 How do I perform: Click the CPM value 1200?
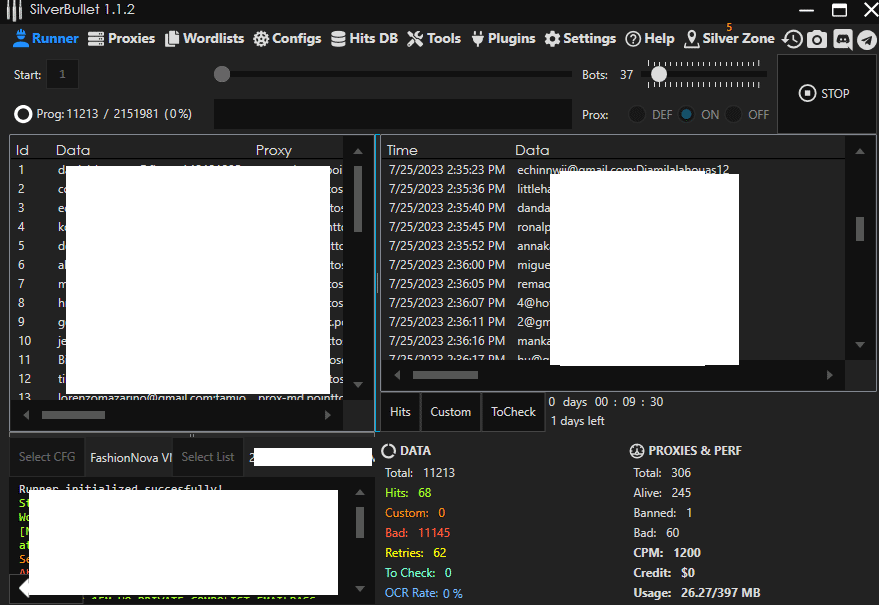[687, 553]
